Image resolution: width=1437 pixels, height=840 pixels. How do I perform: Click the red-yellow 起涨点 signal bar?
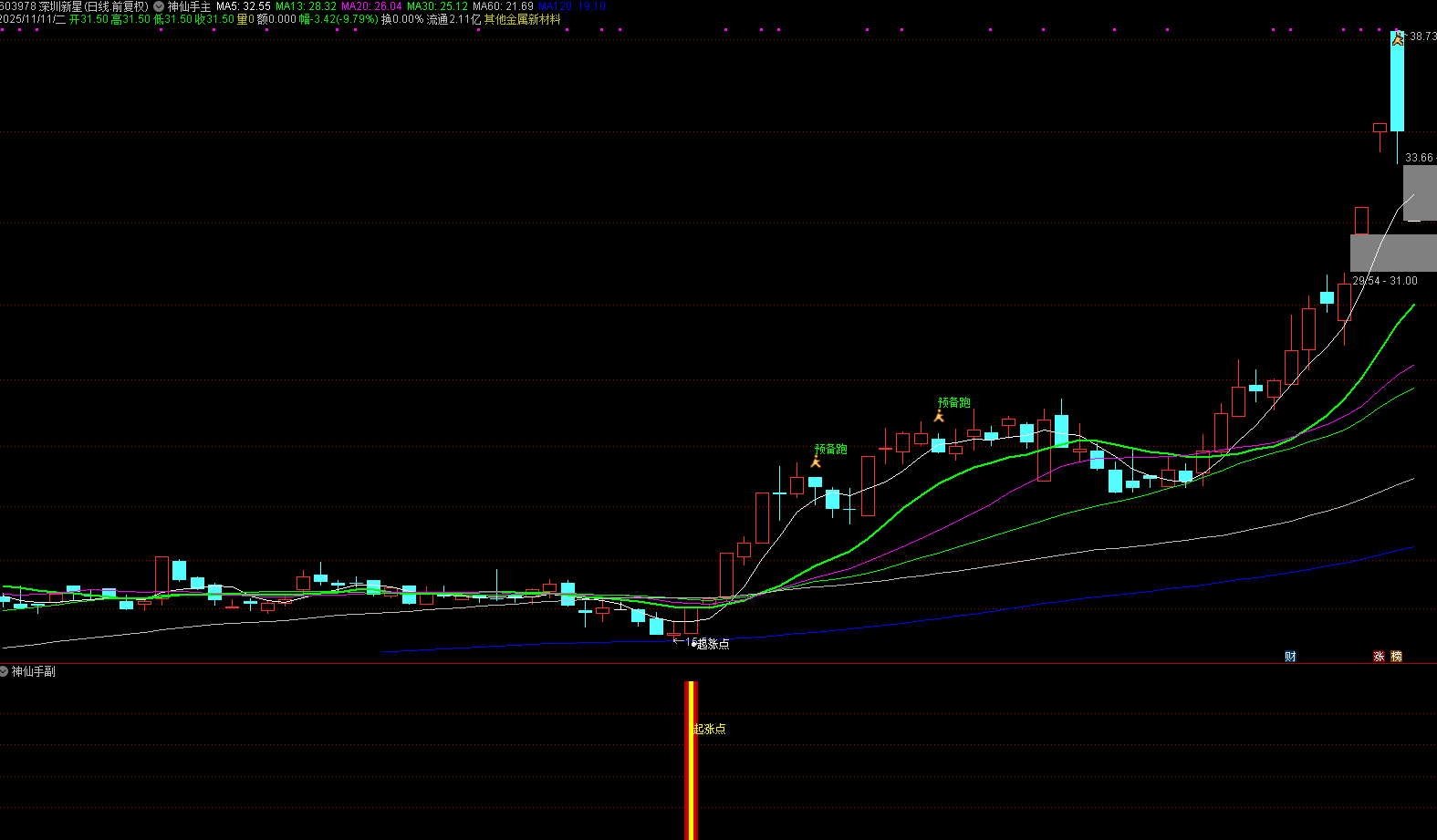tap(691, 761)
